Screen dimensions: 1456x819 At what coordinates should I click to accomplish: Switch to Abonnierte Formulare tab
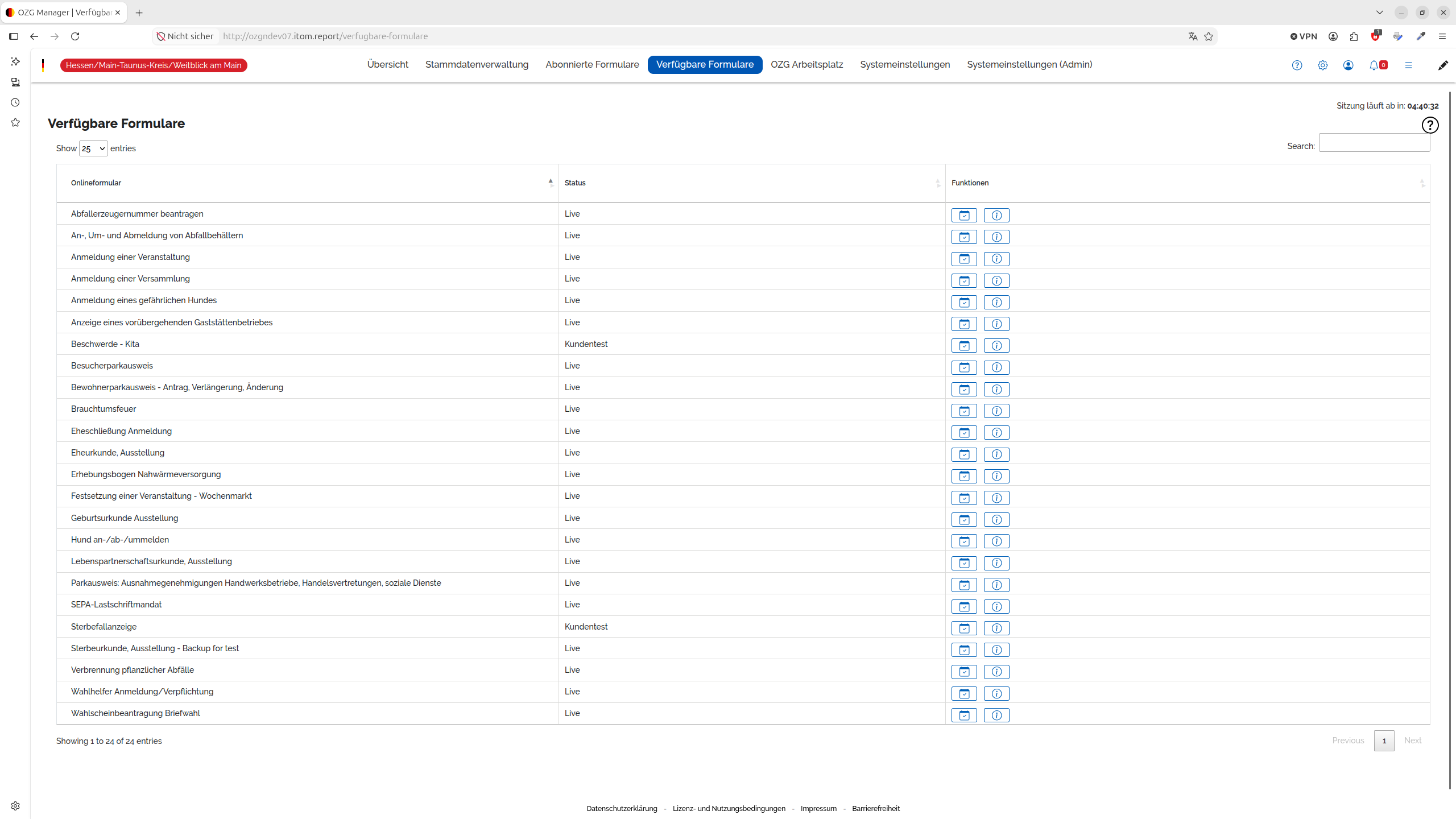point(592,64)
